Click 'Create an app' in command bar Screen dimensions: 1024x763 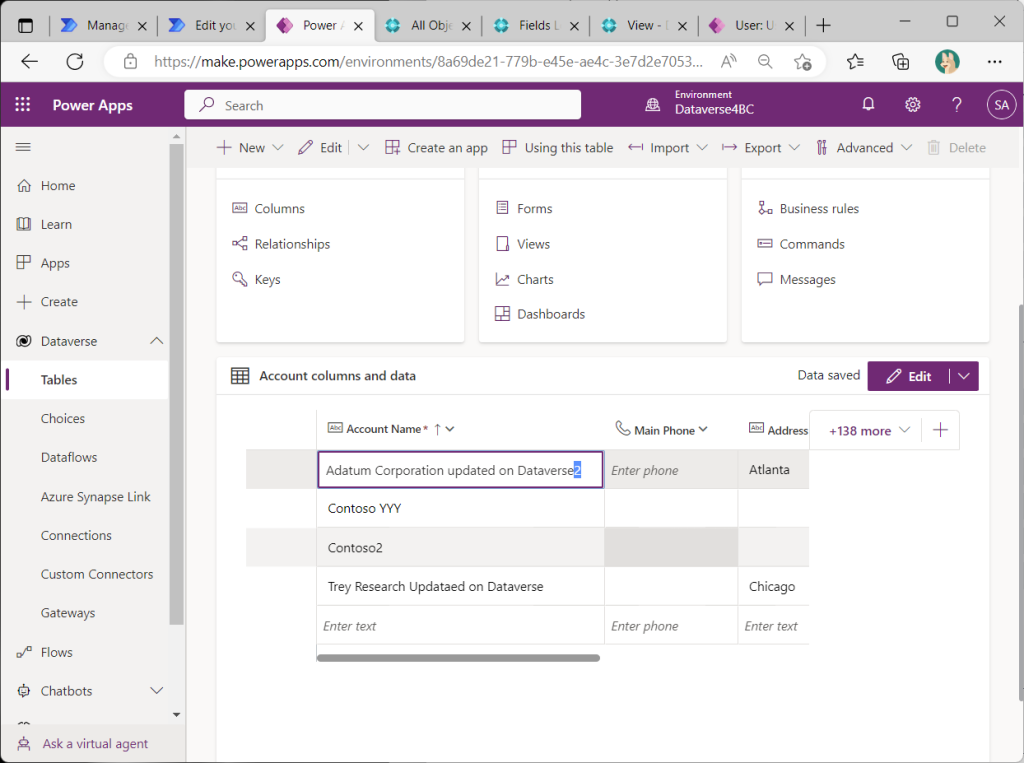coord(436,148)
